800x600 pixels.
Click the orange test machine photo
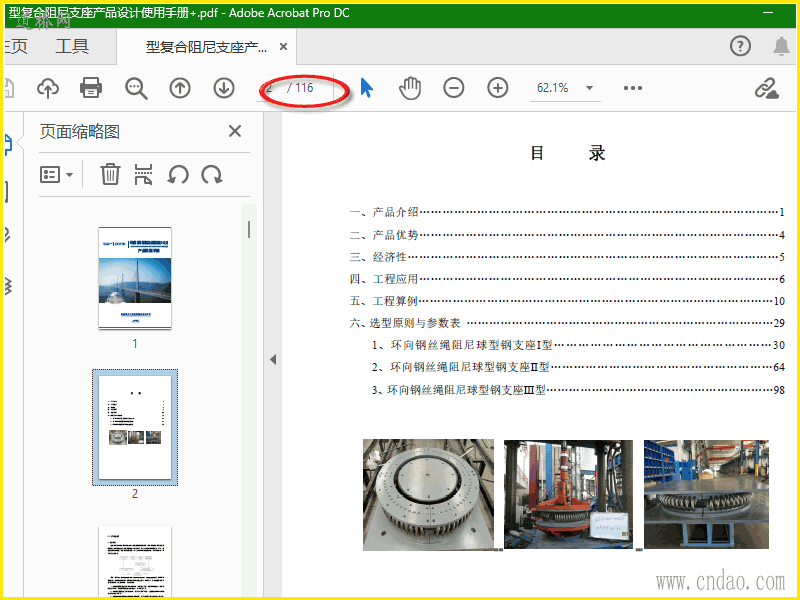click(568, 494)
